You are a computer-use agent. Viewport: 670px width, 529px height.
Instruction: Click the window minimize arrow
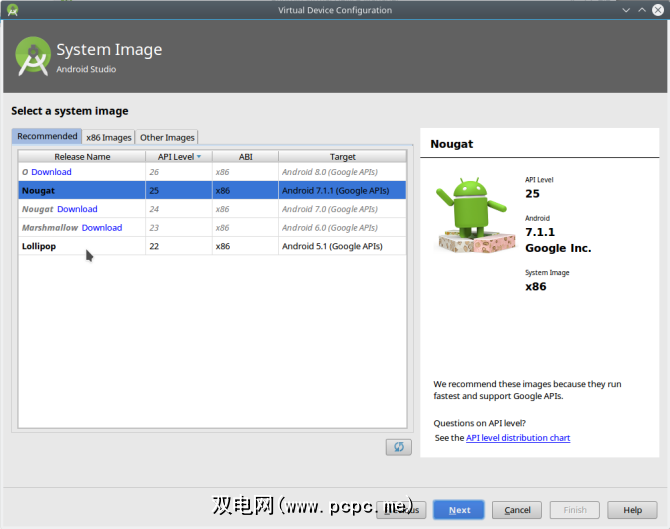tap(626, 10)
